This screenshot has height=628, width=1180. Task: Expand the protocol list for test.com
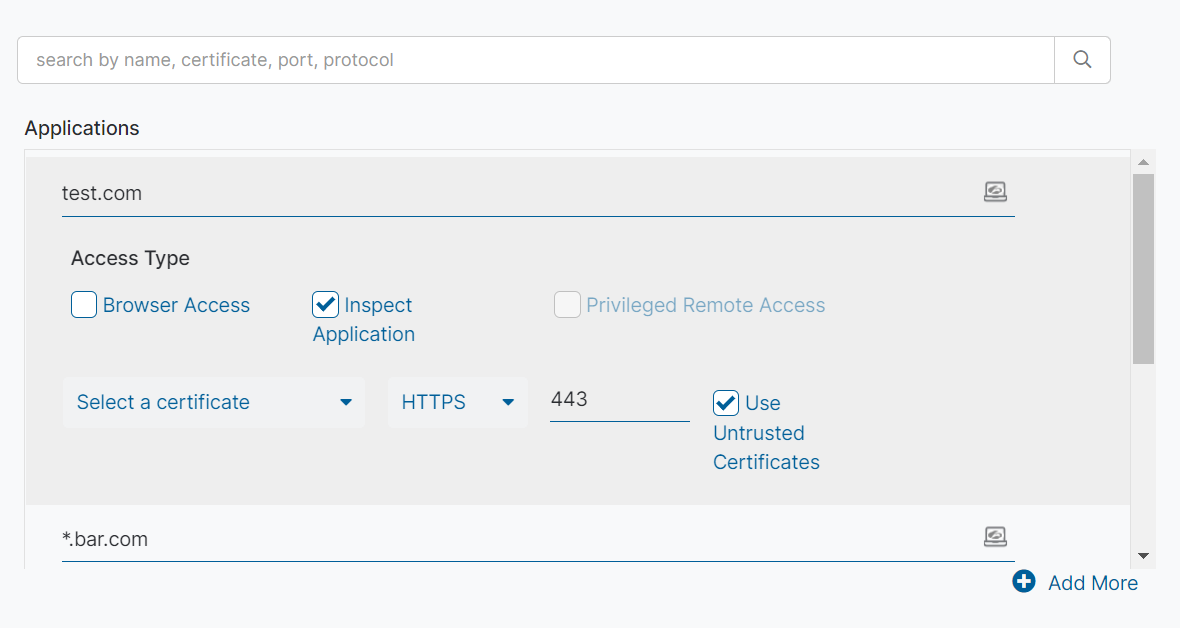(457, 402)
